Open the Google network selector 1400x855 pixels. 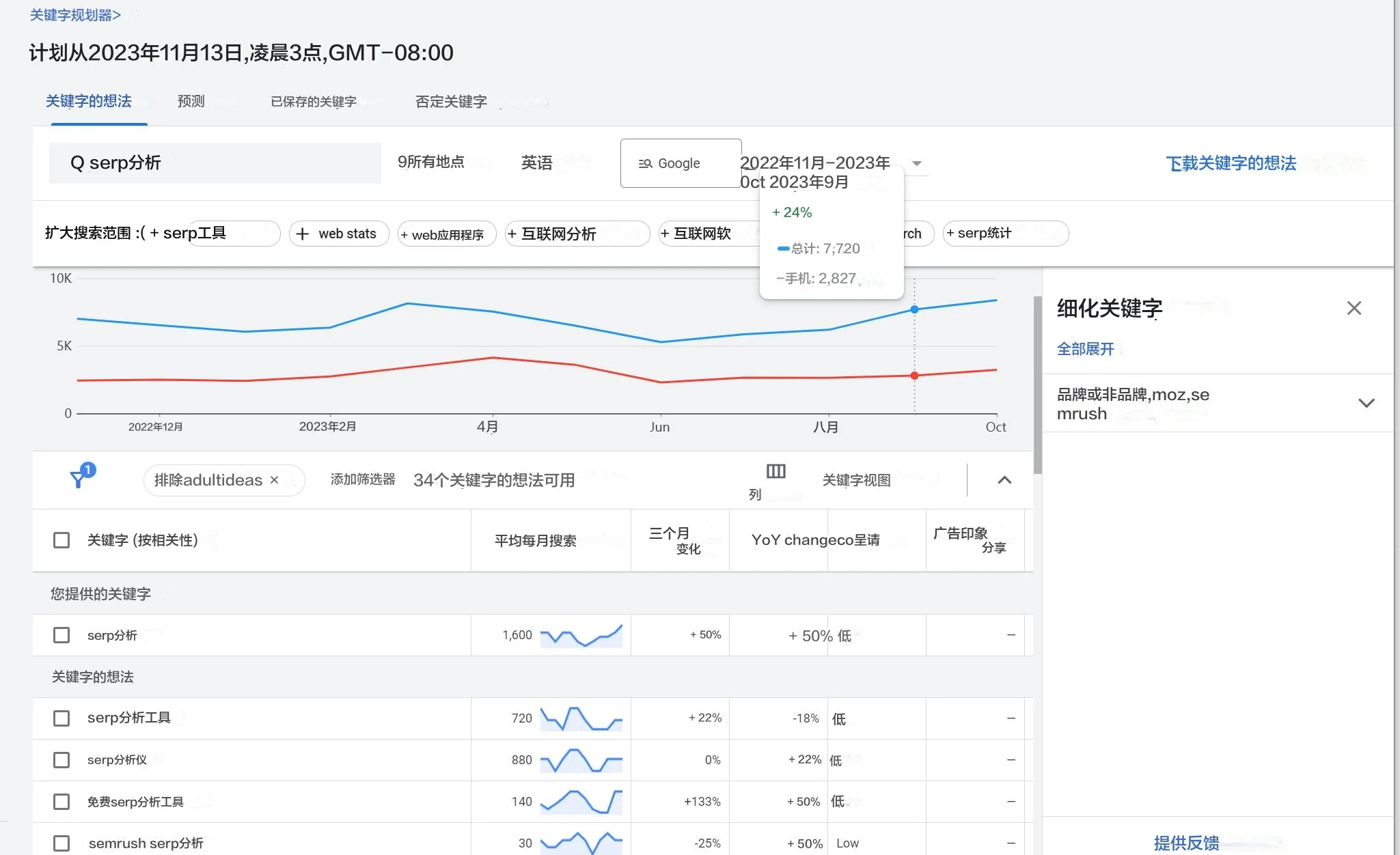681,163
